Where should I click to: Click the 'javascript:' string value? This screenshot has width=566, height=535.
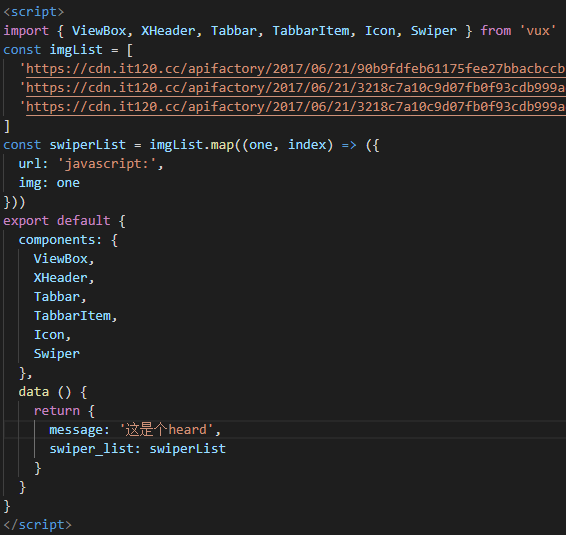pyautogui.click(x=107, y=164)
